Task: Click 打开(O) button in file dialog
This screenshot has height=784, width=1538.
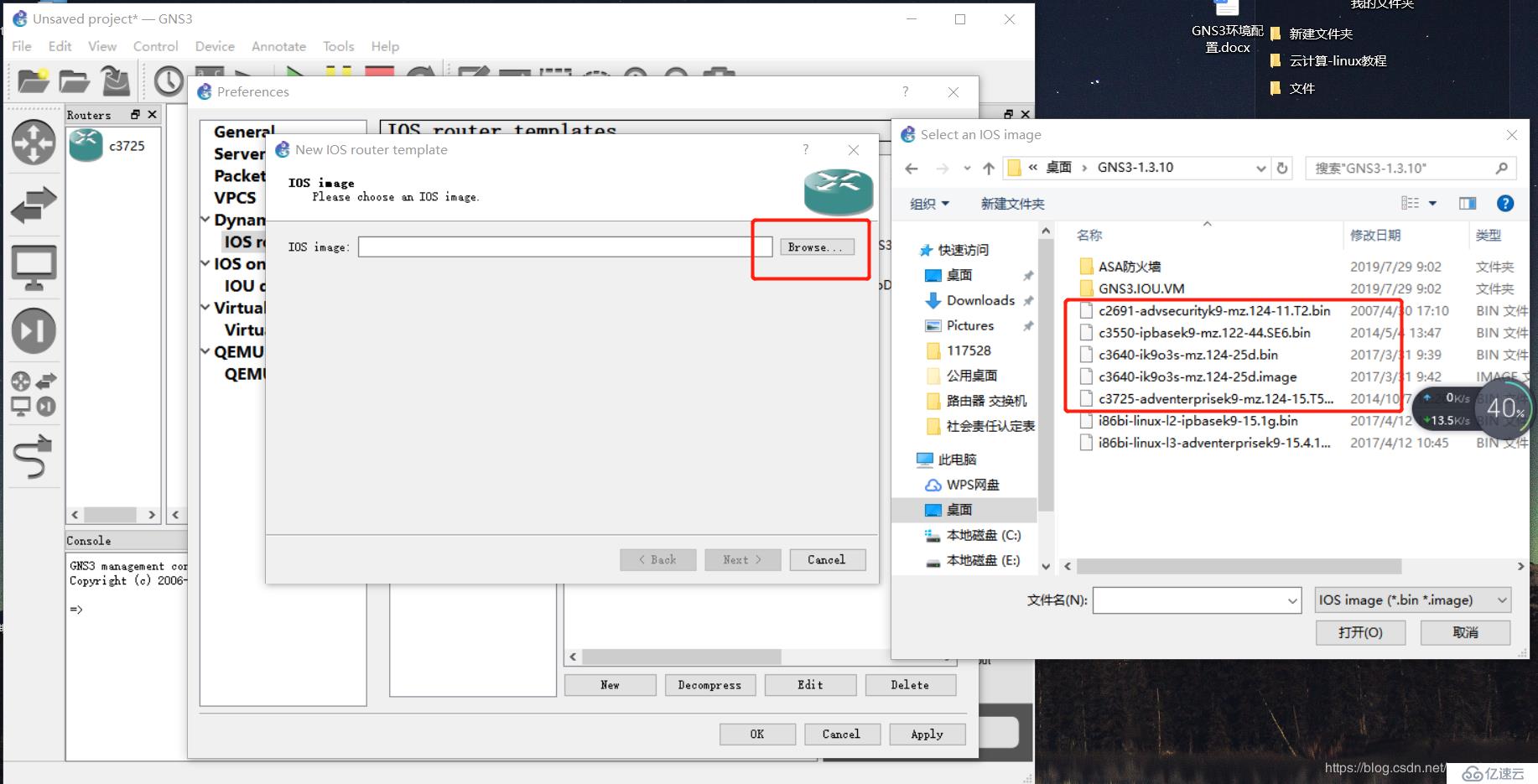Action: (x=1360, y=632)
